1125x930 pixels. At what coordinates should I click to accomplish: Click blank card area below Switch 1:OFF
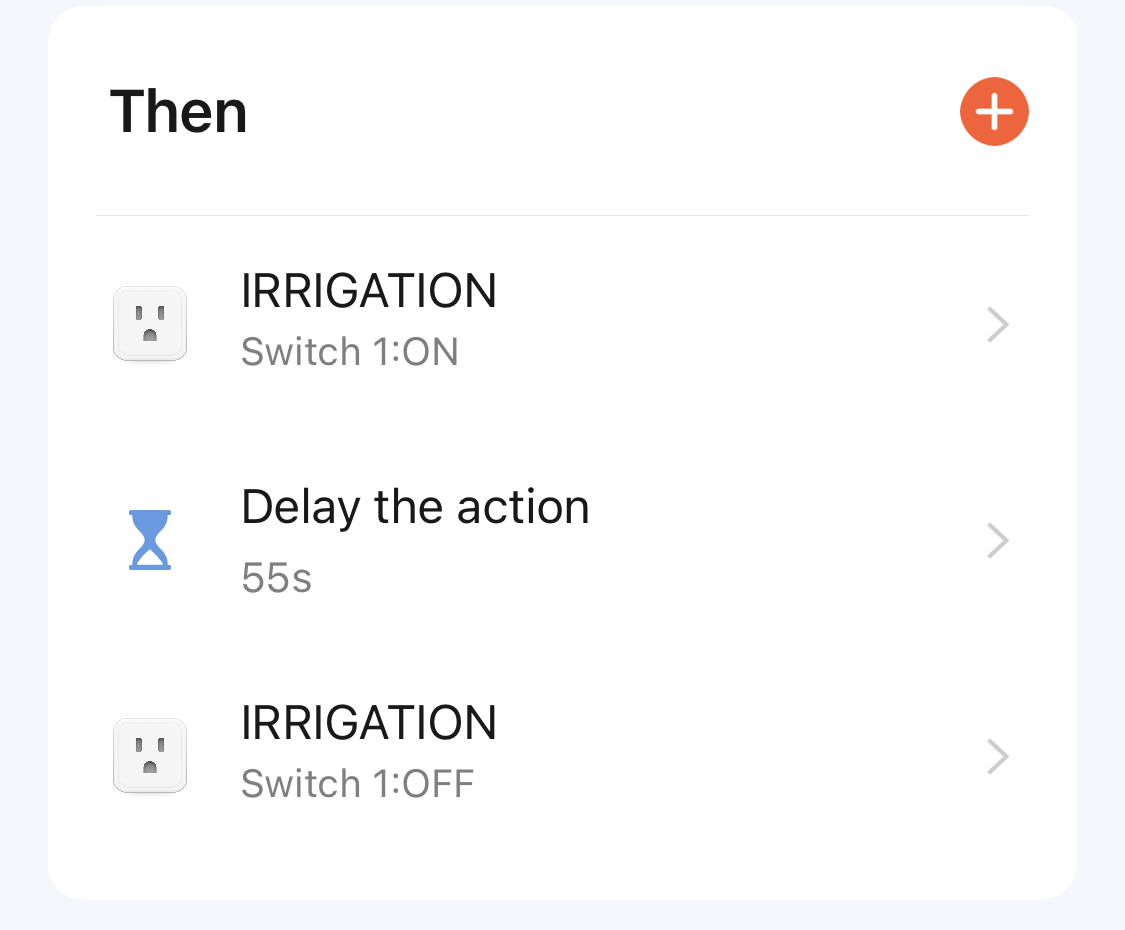(x=562, y=850)
